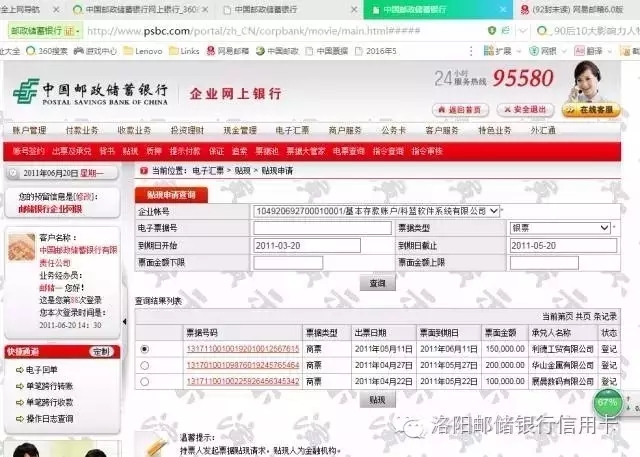Close the active 中国邮政储蓄银行 browser tab

(503, 9)
